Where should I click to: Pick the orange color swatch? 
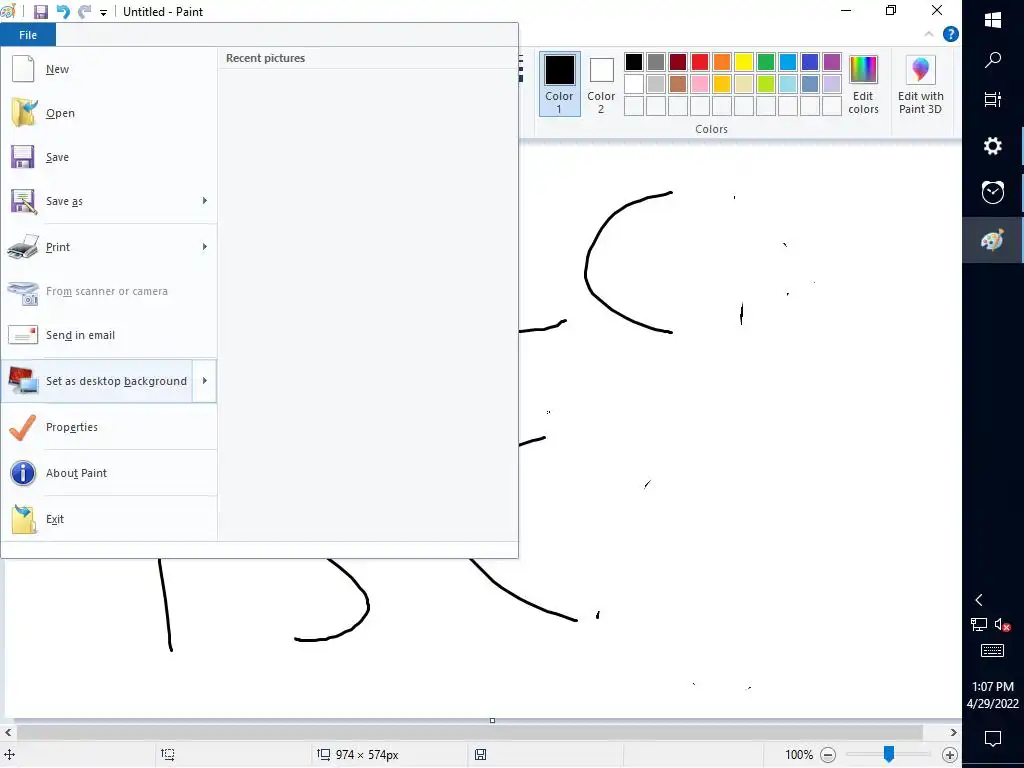[722, 62]
